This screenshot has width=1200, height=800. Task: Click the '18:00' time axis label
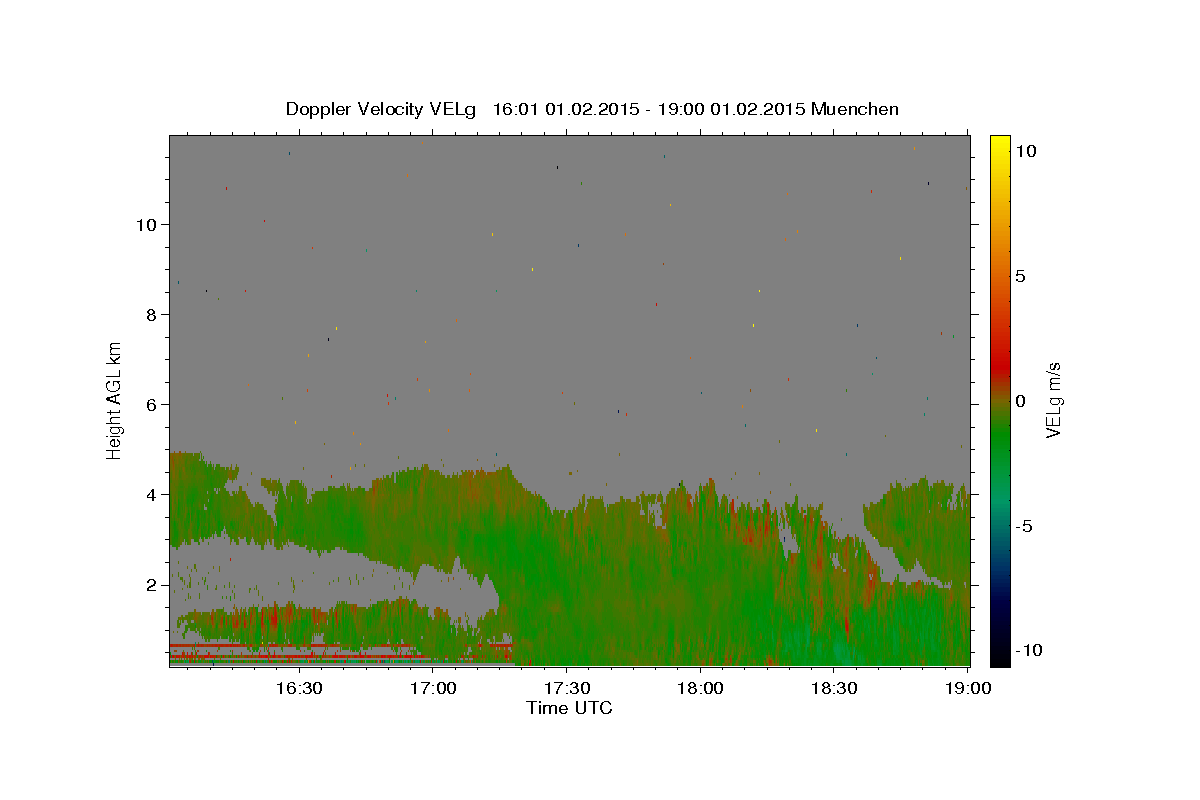click(x=701, y=688)
